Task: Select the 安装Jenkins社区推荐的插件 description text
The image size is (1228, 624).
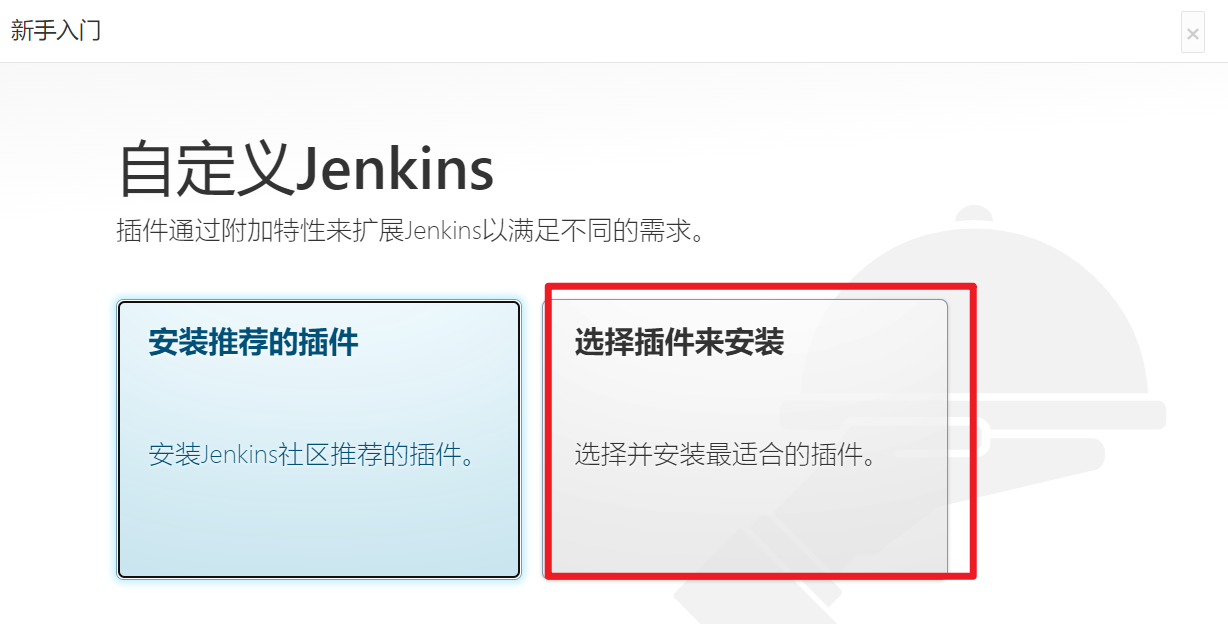Action: click(312, 455)
